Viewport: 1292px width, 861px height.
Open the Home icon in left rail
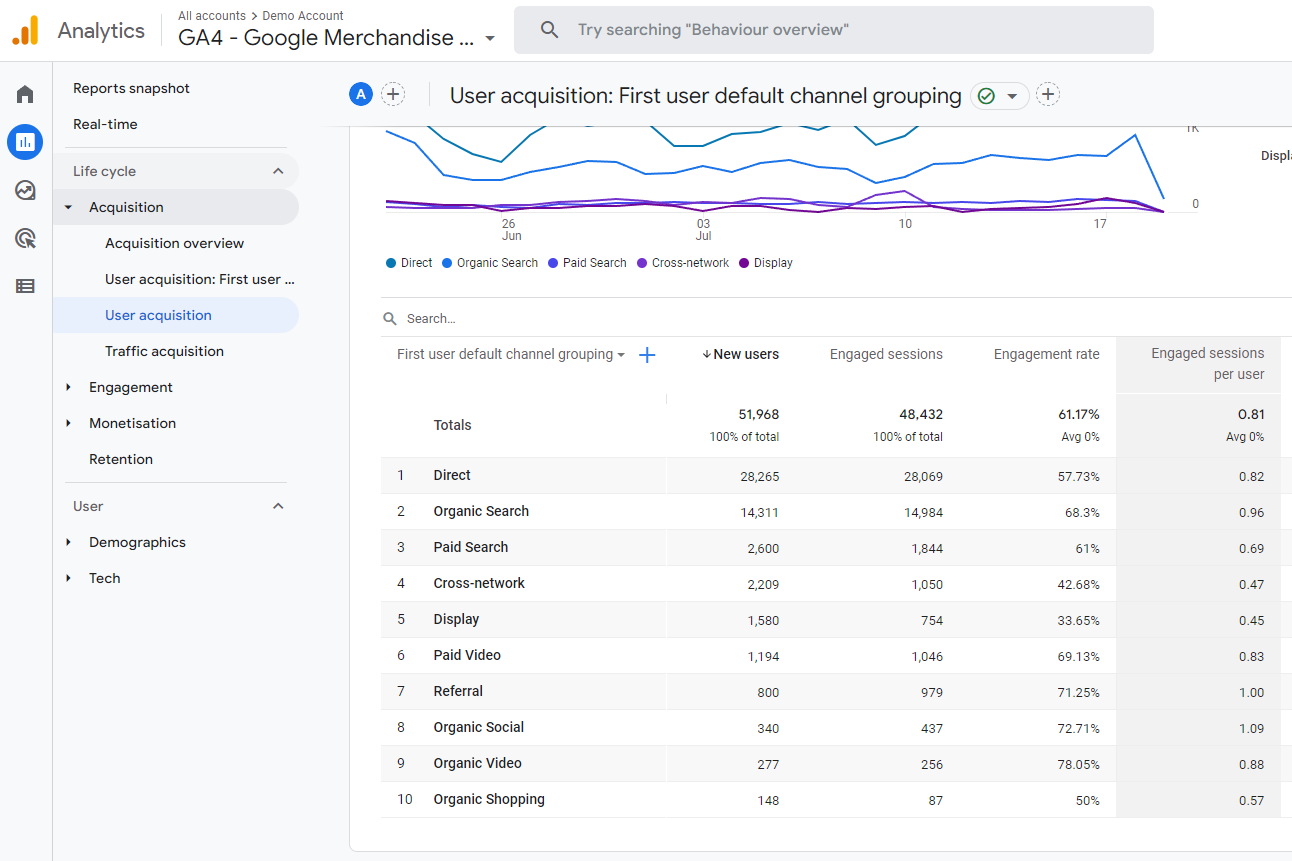25,95
